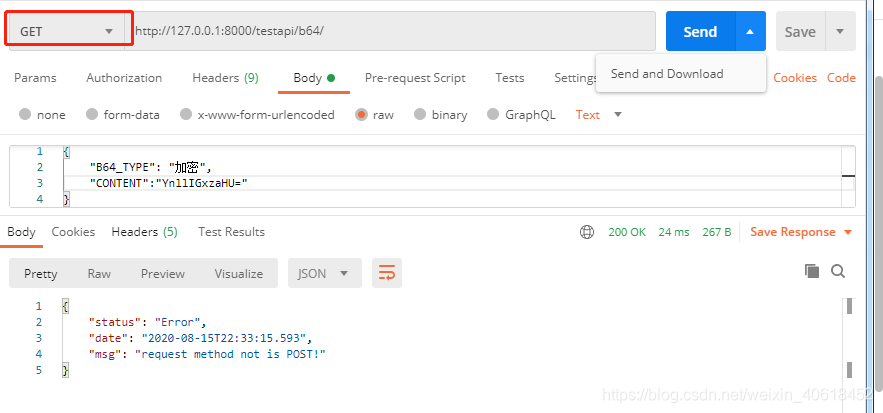Select the binary body type
Screen dimensions: 883x413
click(x=440, y=115)
